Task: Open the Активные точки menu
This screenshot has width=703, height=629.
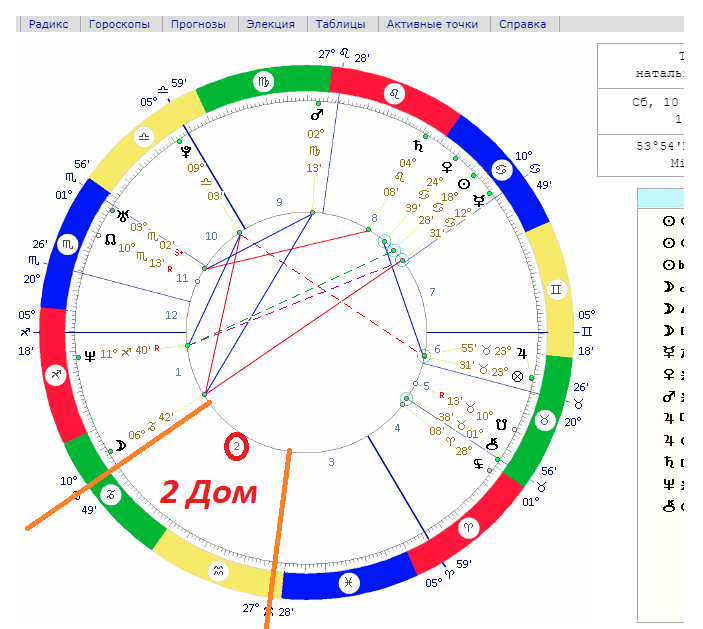Action: (432, 24)
